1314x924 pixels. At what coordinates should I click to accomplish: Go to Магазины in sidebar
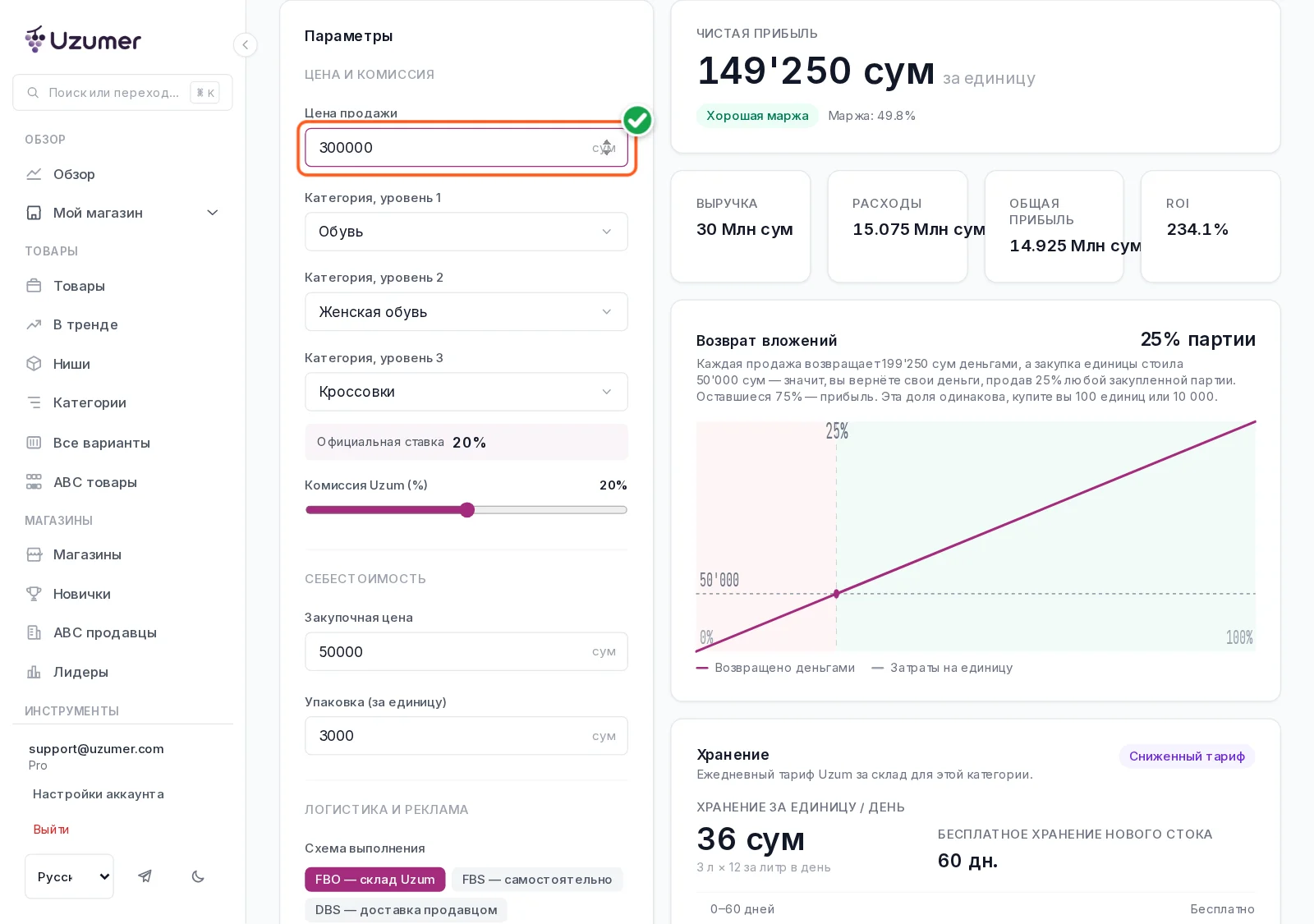87,554
